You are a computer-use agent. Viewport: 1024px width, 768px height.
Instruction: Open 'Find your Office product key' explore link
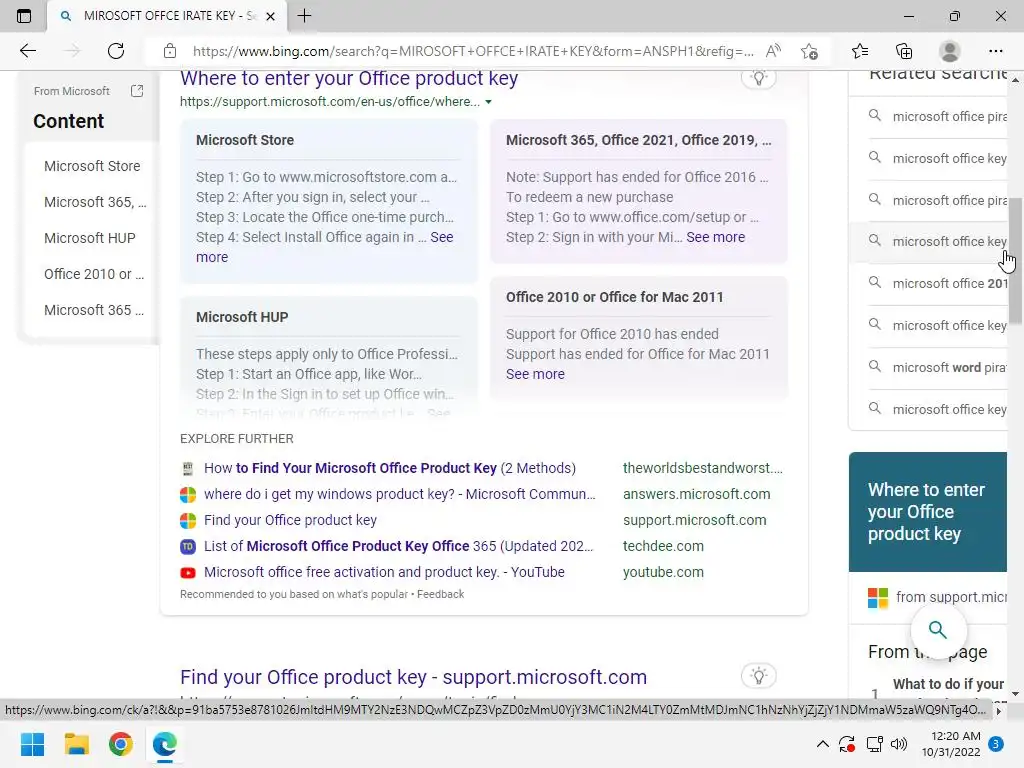[290, 520]
